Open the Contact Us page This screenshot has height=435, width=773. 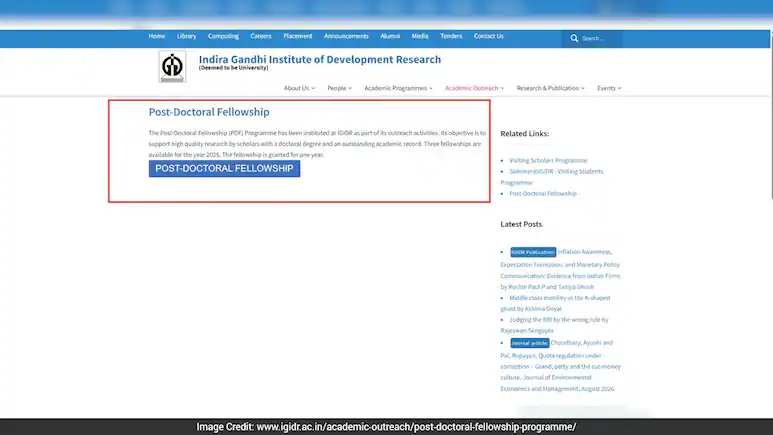coord(489,36)
